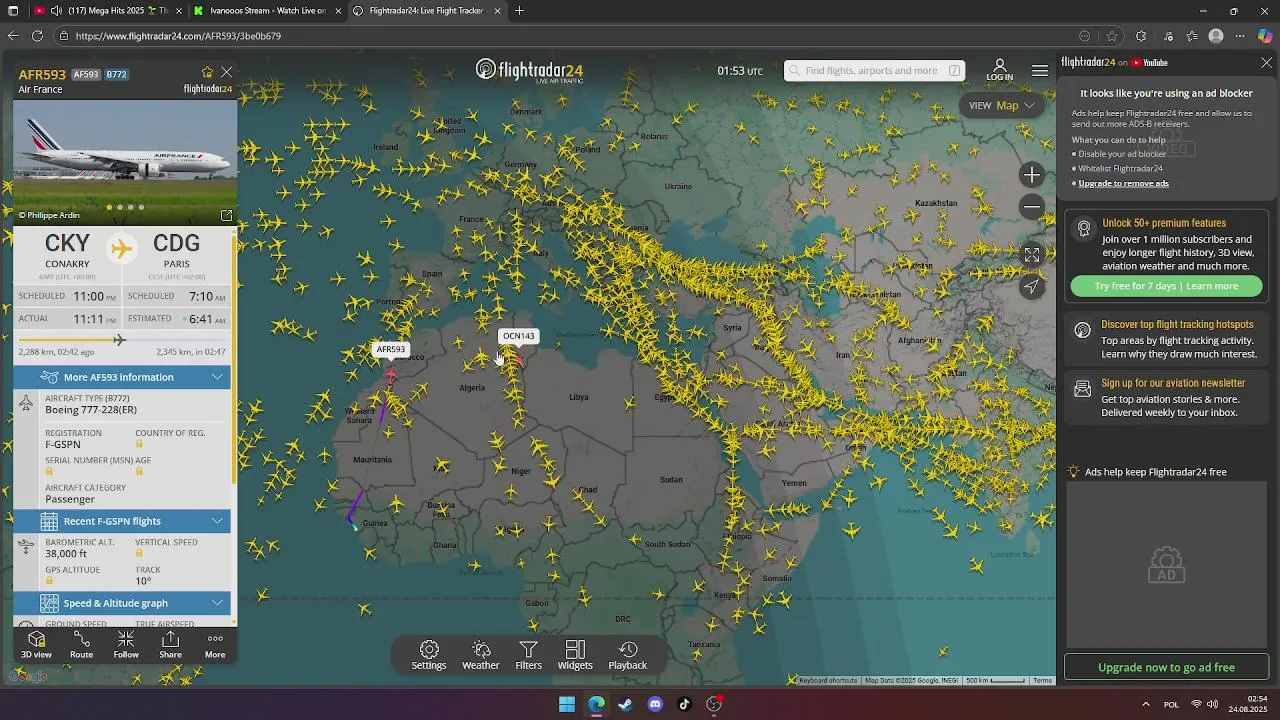Click the locked Vertical Speed padlock

(x=139, y=553)
